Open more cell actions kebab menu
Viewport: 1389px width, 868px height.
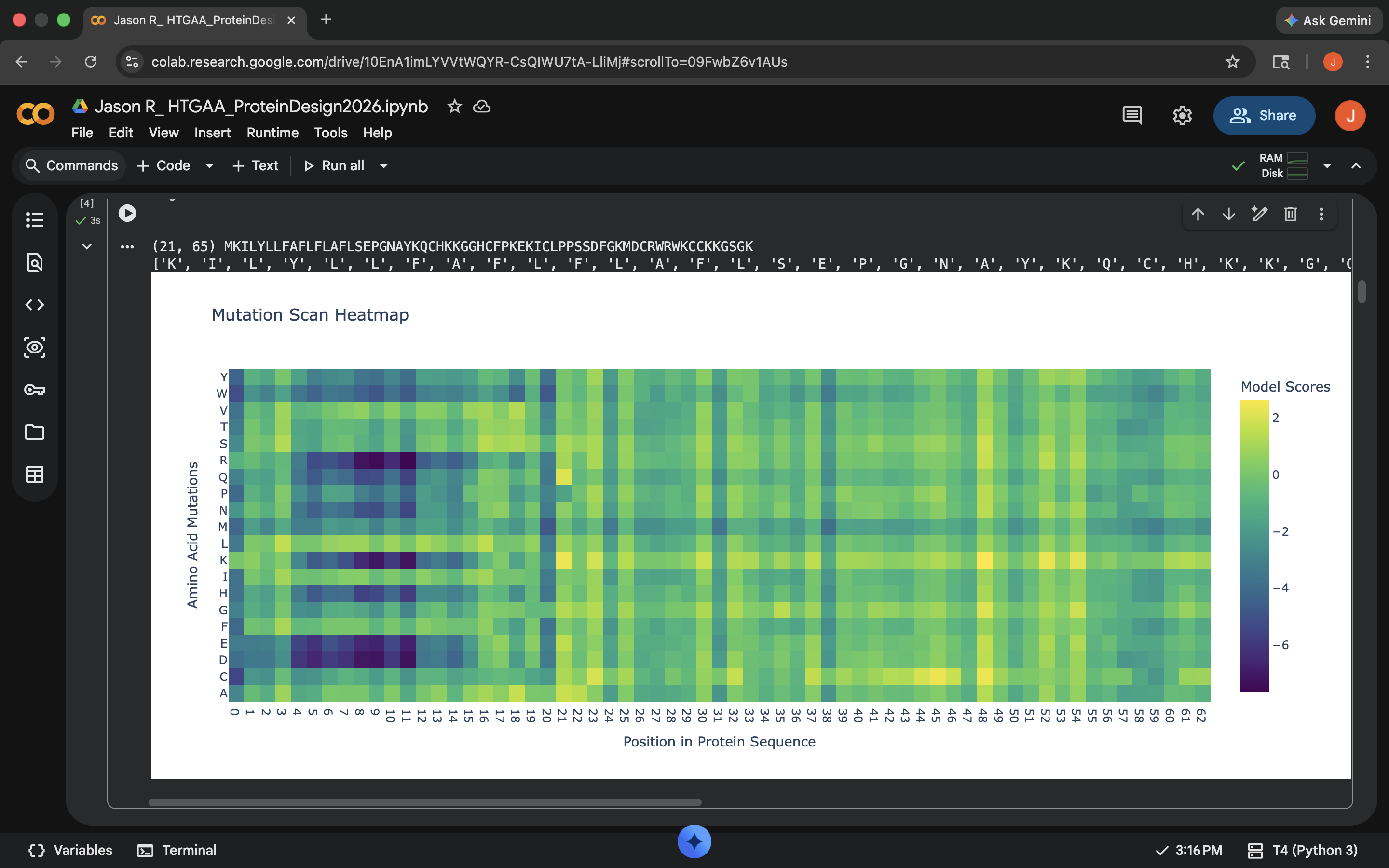pos(1321,214)
